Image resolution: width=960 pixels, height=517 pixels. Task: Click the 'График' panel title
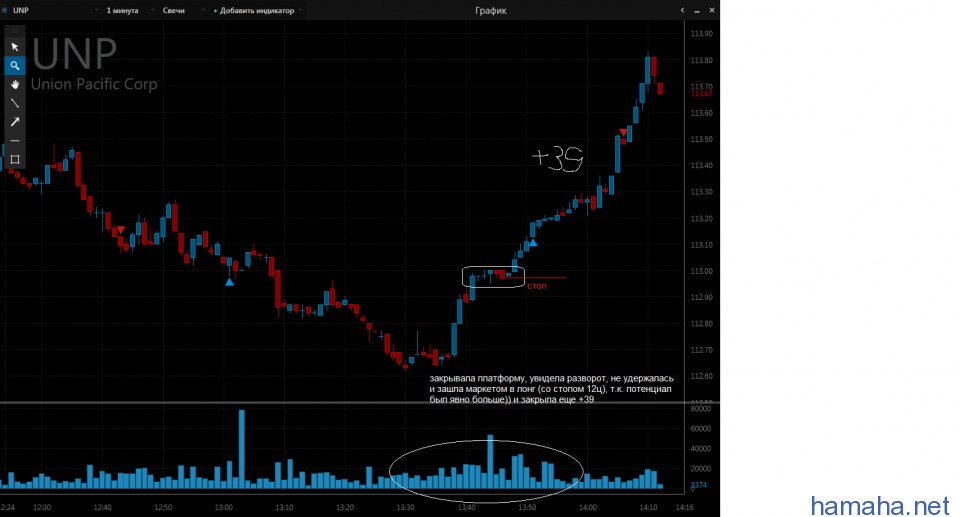point(490,10)
